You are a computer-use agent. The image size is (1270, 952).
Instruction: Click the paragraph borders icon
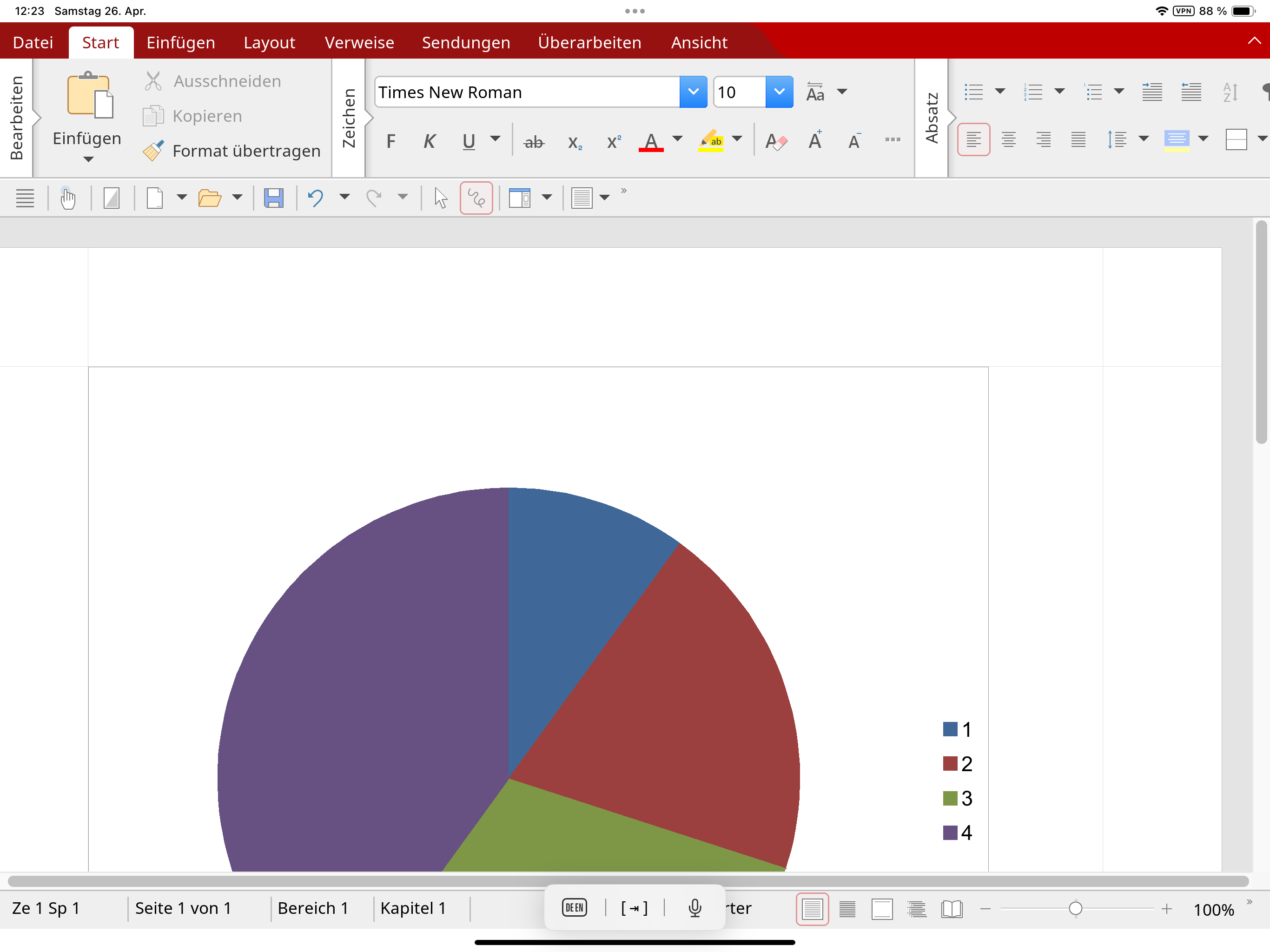tap(1236, 139)
